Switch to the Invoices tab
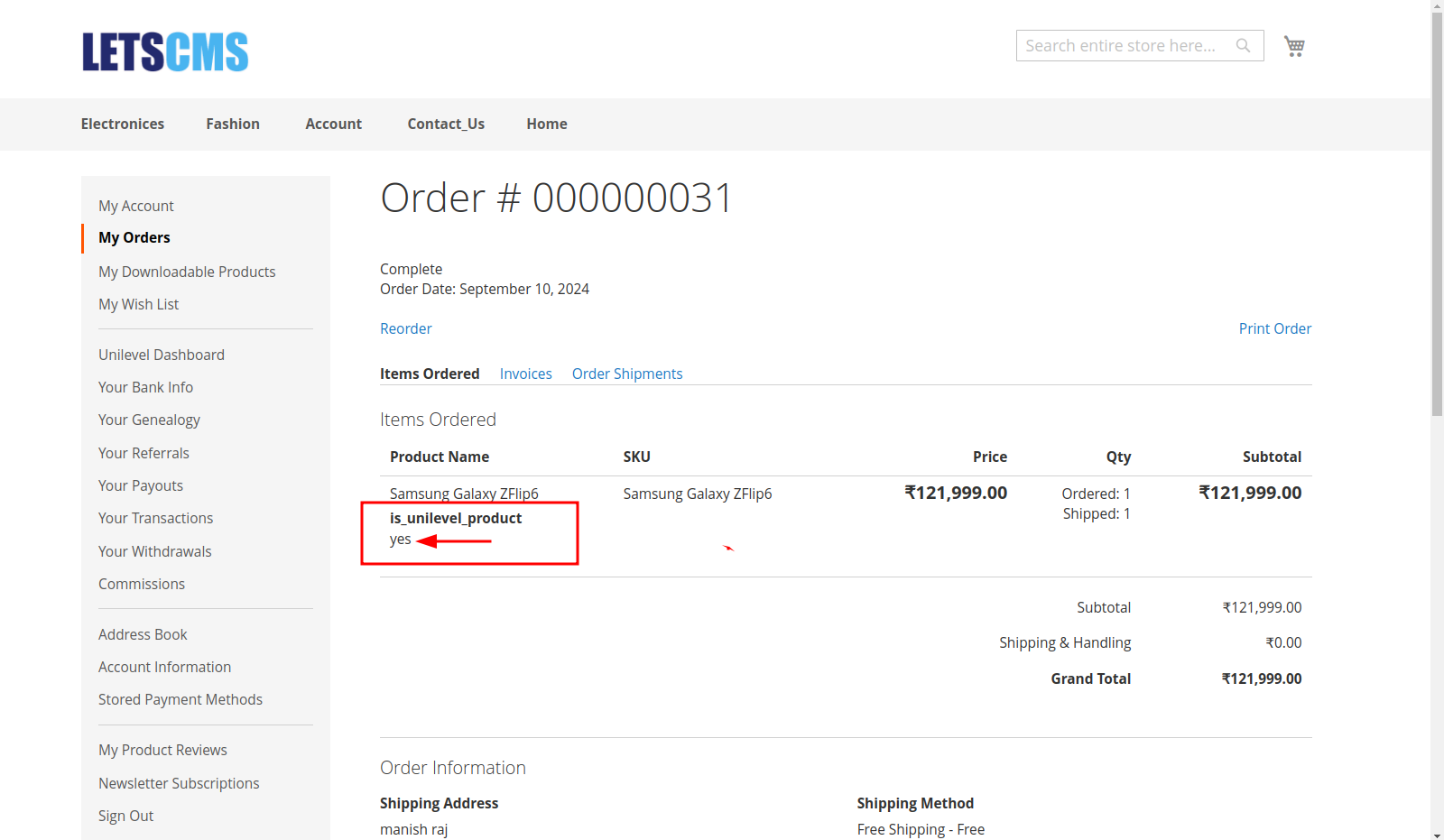 (x=525, y=374)
